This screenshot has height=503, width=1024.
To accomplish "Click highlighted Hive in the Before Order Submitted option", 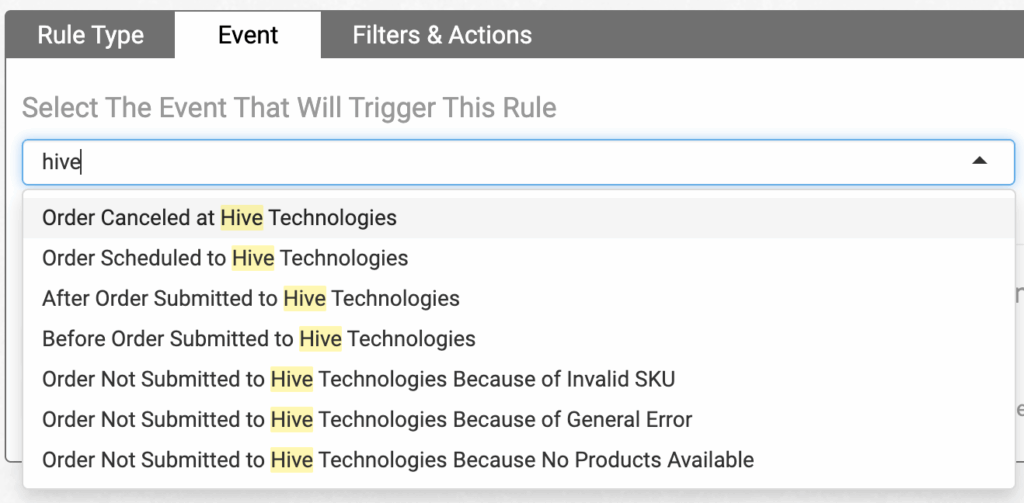I will [321, 339].
